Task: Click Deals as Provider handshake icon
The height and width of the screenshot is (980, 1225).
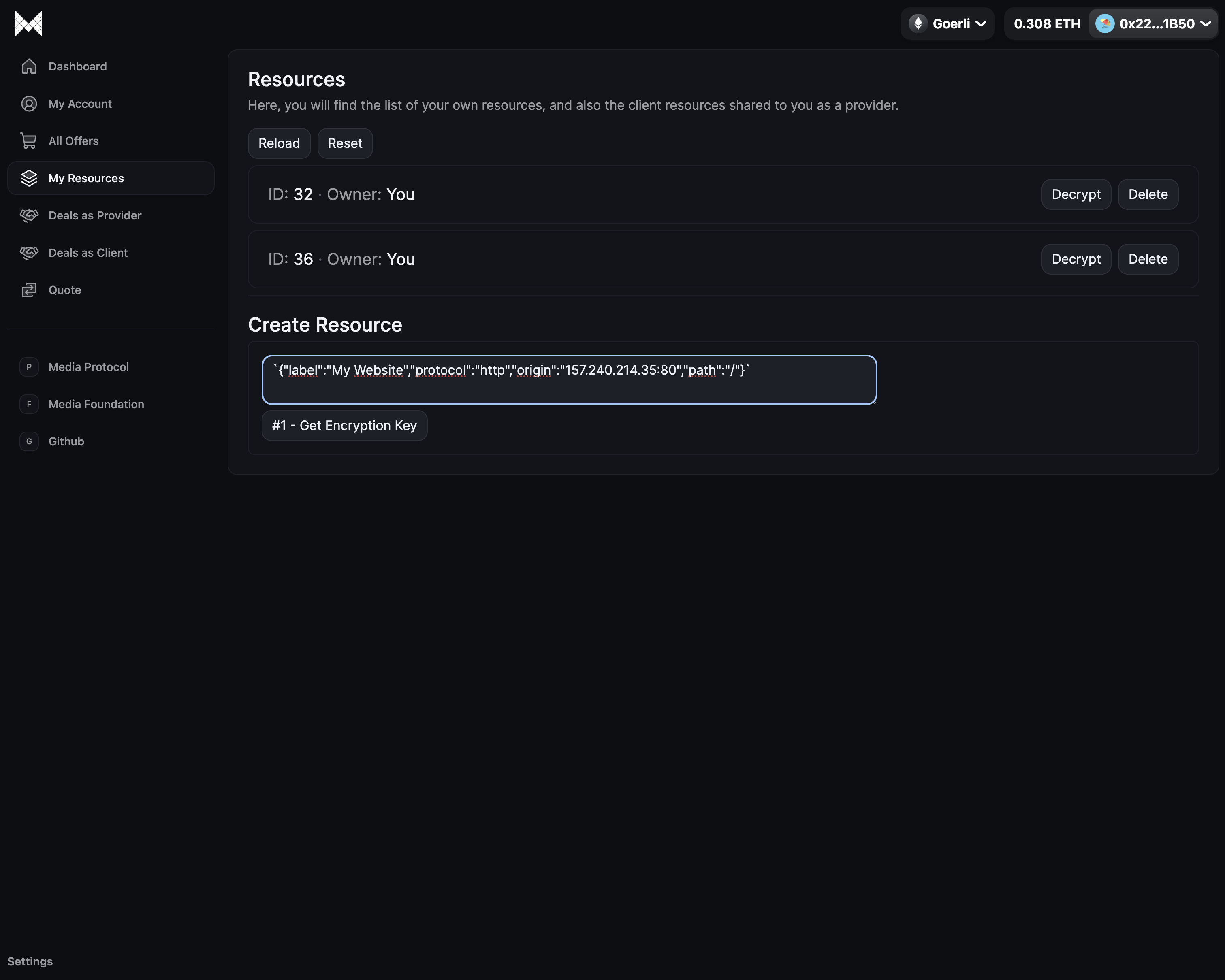Action: (x=29, y=215)
